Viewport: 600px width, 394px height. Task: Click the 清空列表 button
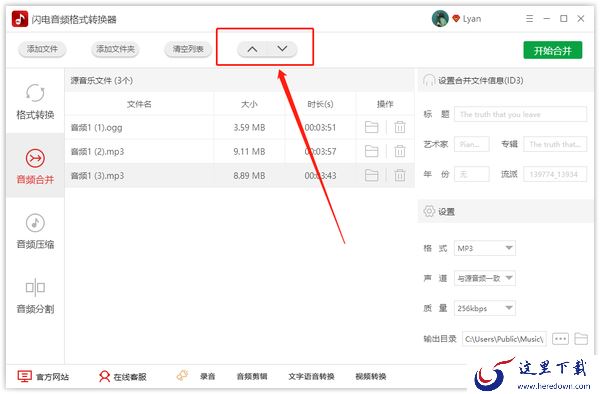(188, 49)
